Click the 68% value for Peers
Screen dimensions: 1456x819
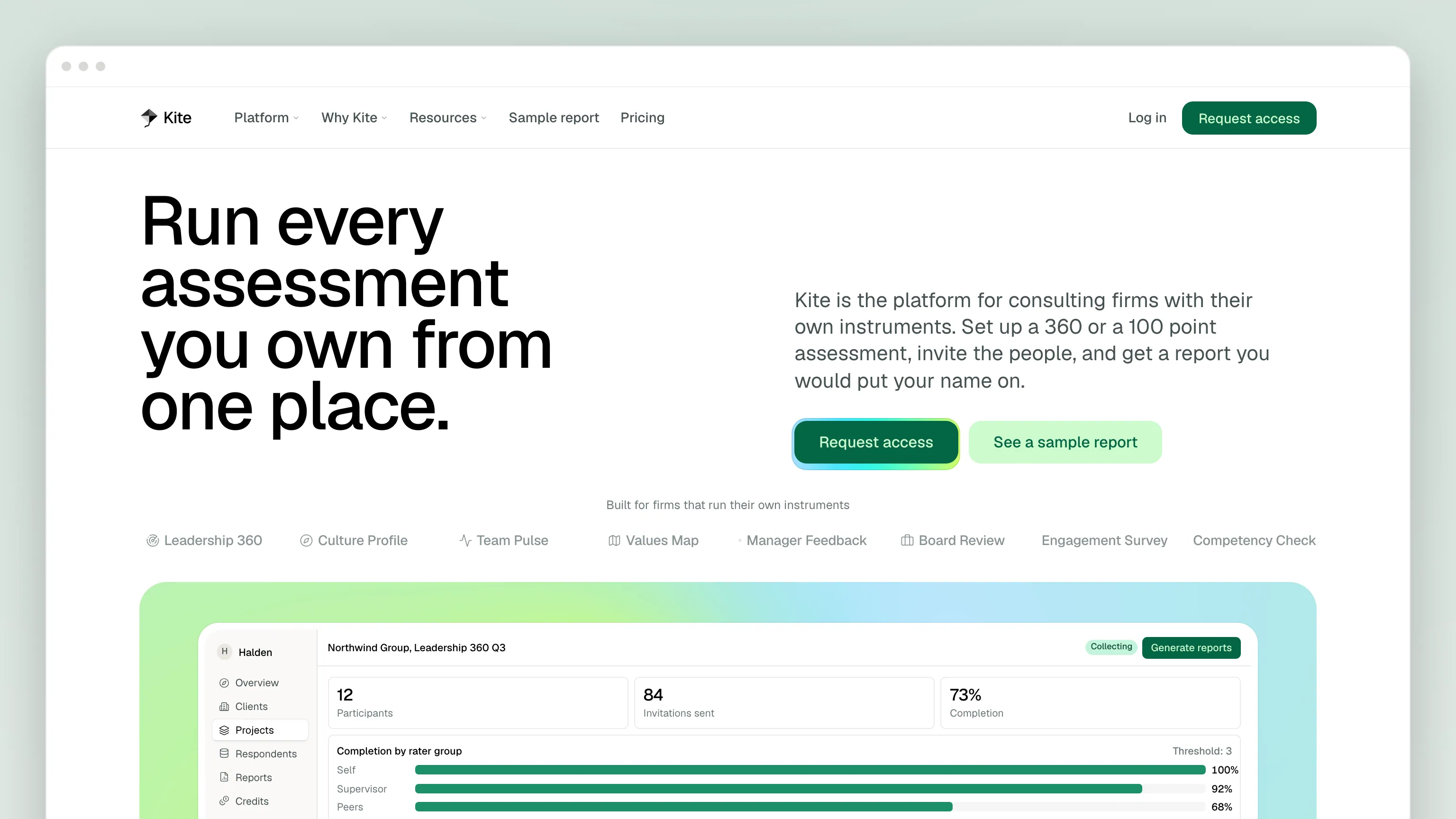tap(1221, 807)
